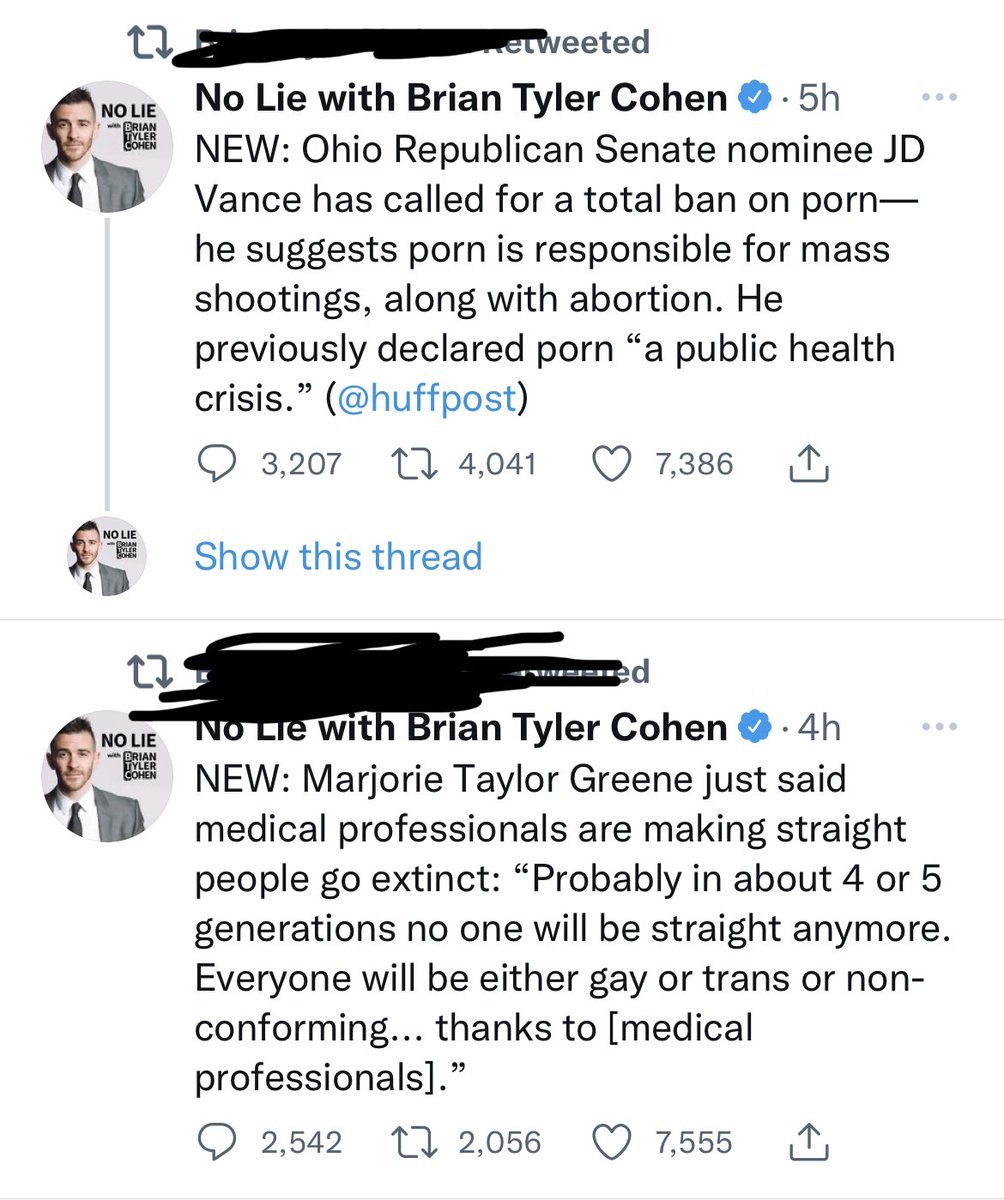The height and width of the screenshot is (1200, 1004).
Task: Like the JD Vance tweet
Action: [x=610, y=464]
